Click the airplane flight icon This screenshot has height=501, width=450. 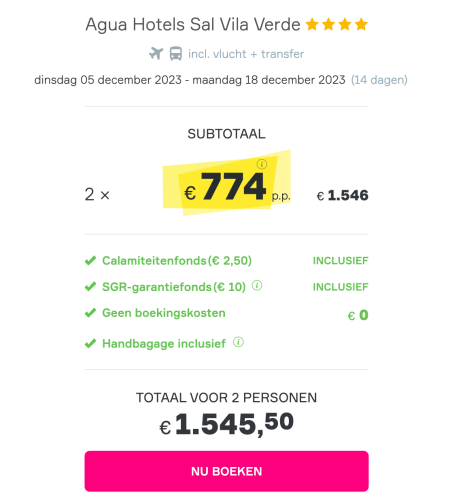156,54
